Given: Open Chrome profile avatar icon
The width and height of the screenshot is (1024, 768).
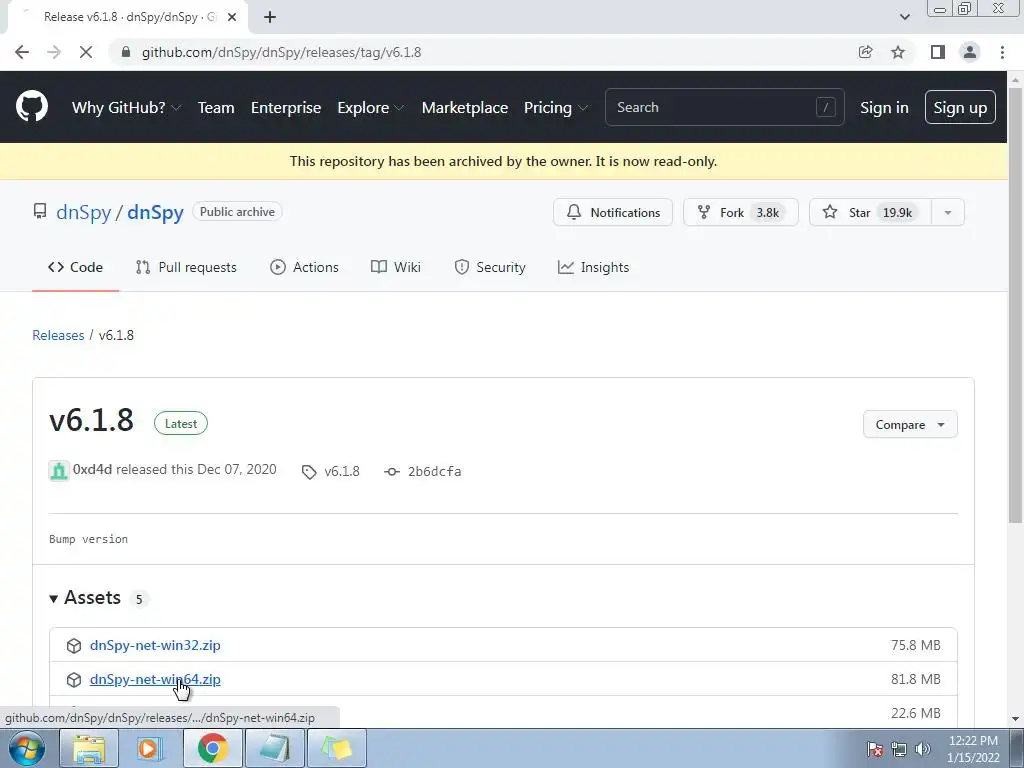Looking at the screenshot, I should [x=970, y=52].
